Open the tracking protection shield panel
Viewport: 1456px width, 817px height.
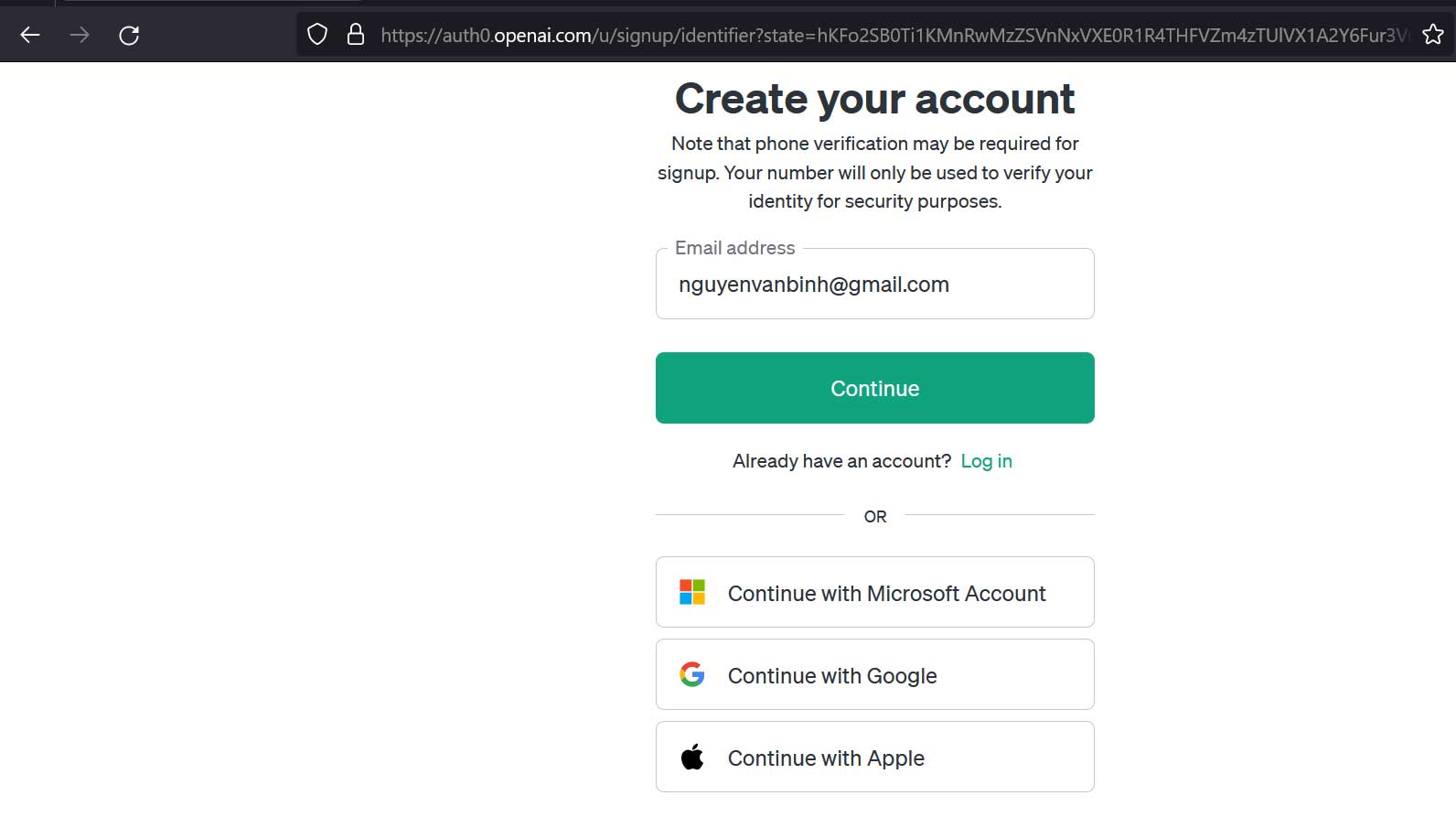(x=317, y=35)
